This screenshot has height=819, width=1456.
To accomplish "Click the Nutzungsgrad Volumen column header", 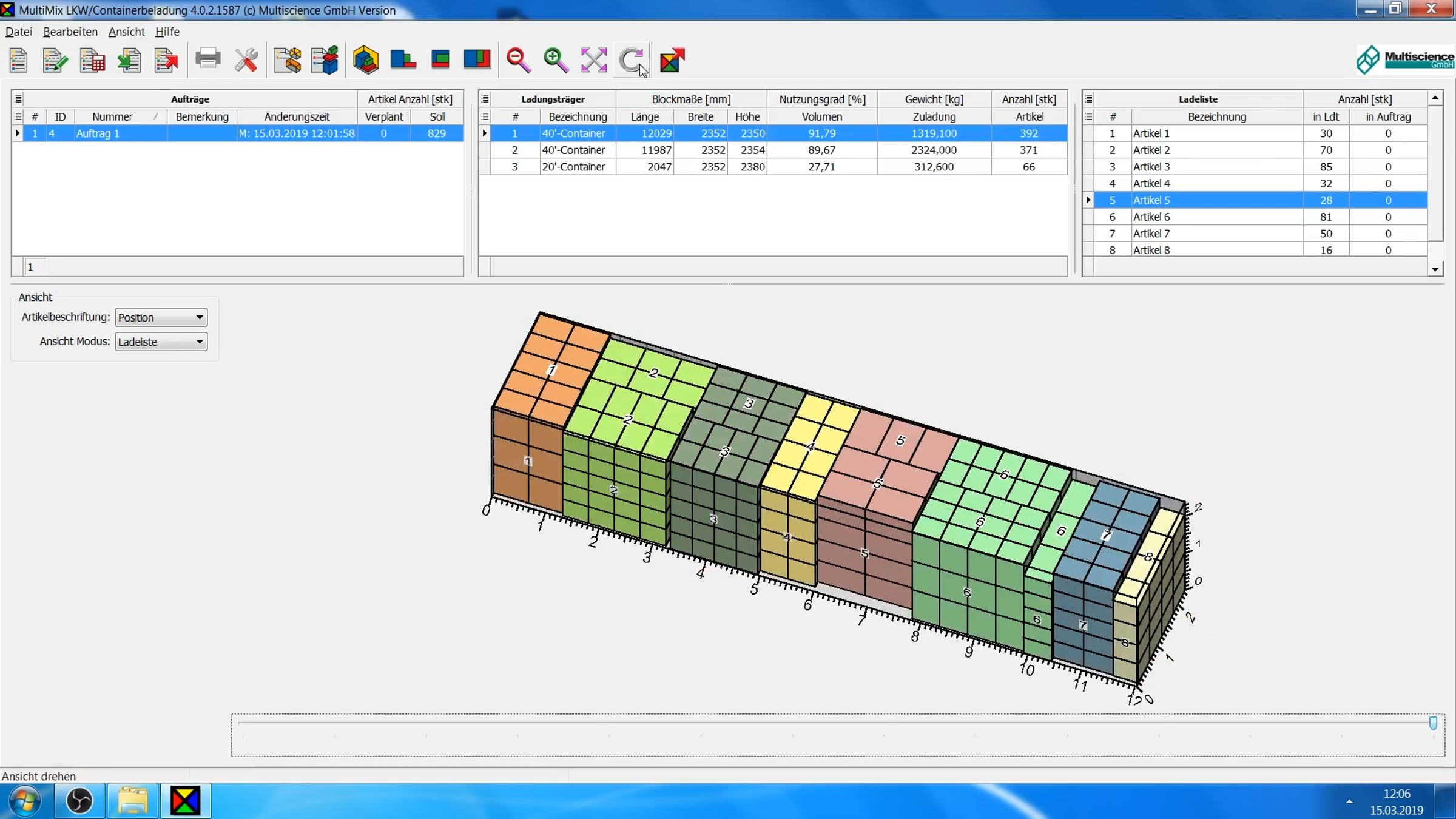I will [x=822, y=116].
